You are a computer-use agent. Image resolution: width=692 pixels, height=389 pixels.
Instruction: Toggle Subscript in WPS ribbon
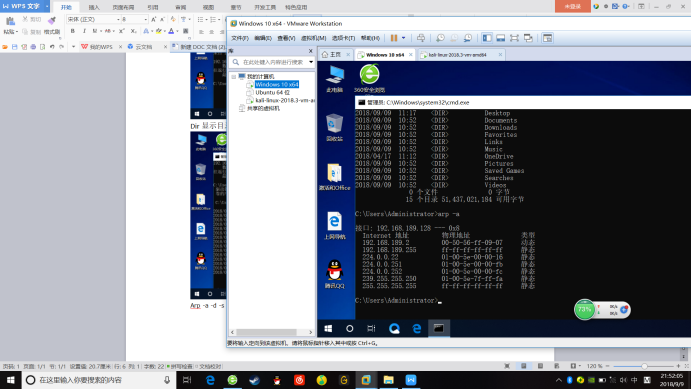[133, 31]
